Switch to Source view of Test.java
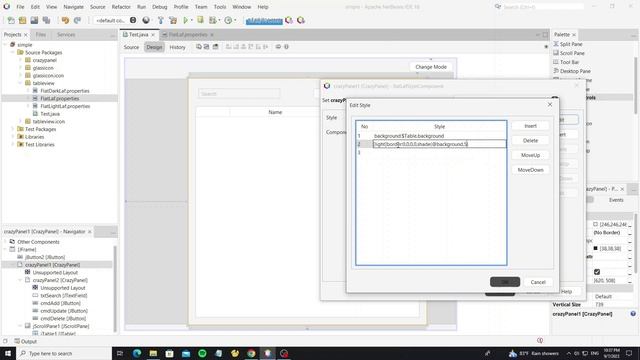640x360 pixels. pyautogui.click(x=131, y=47)
